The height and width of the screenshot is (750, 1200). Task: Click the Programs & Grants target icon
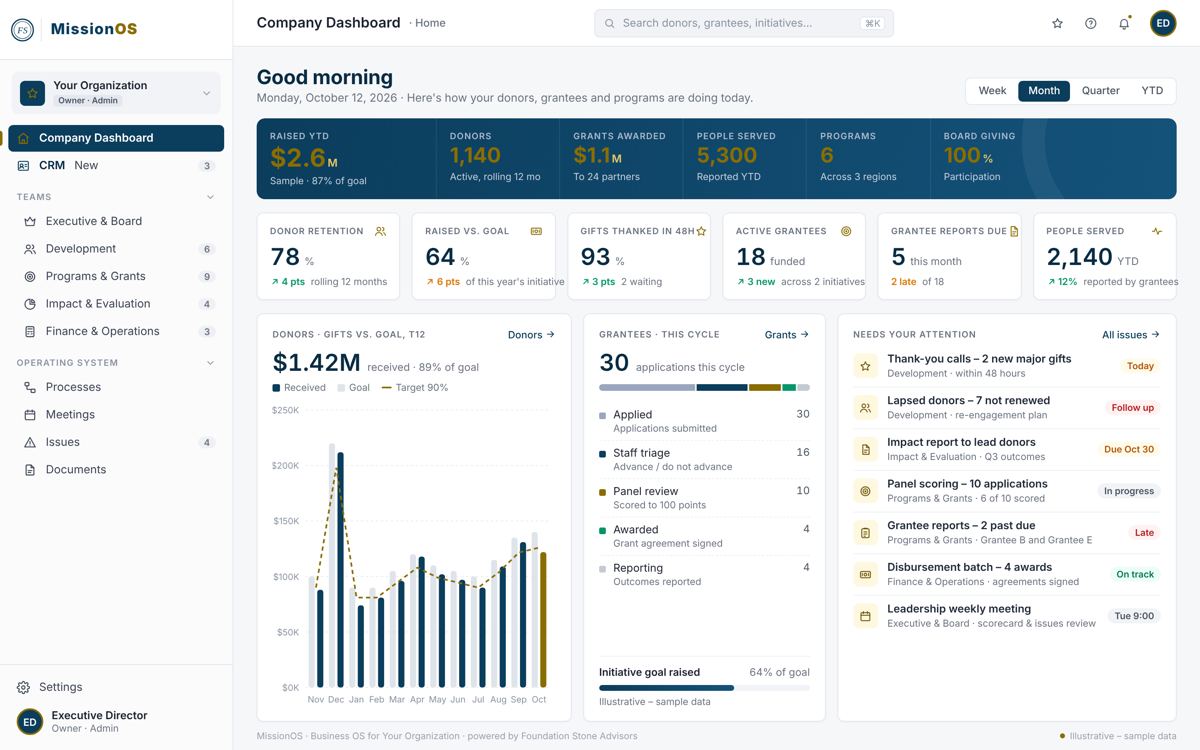click(x=30, y=276)
